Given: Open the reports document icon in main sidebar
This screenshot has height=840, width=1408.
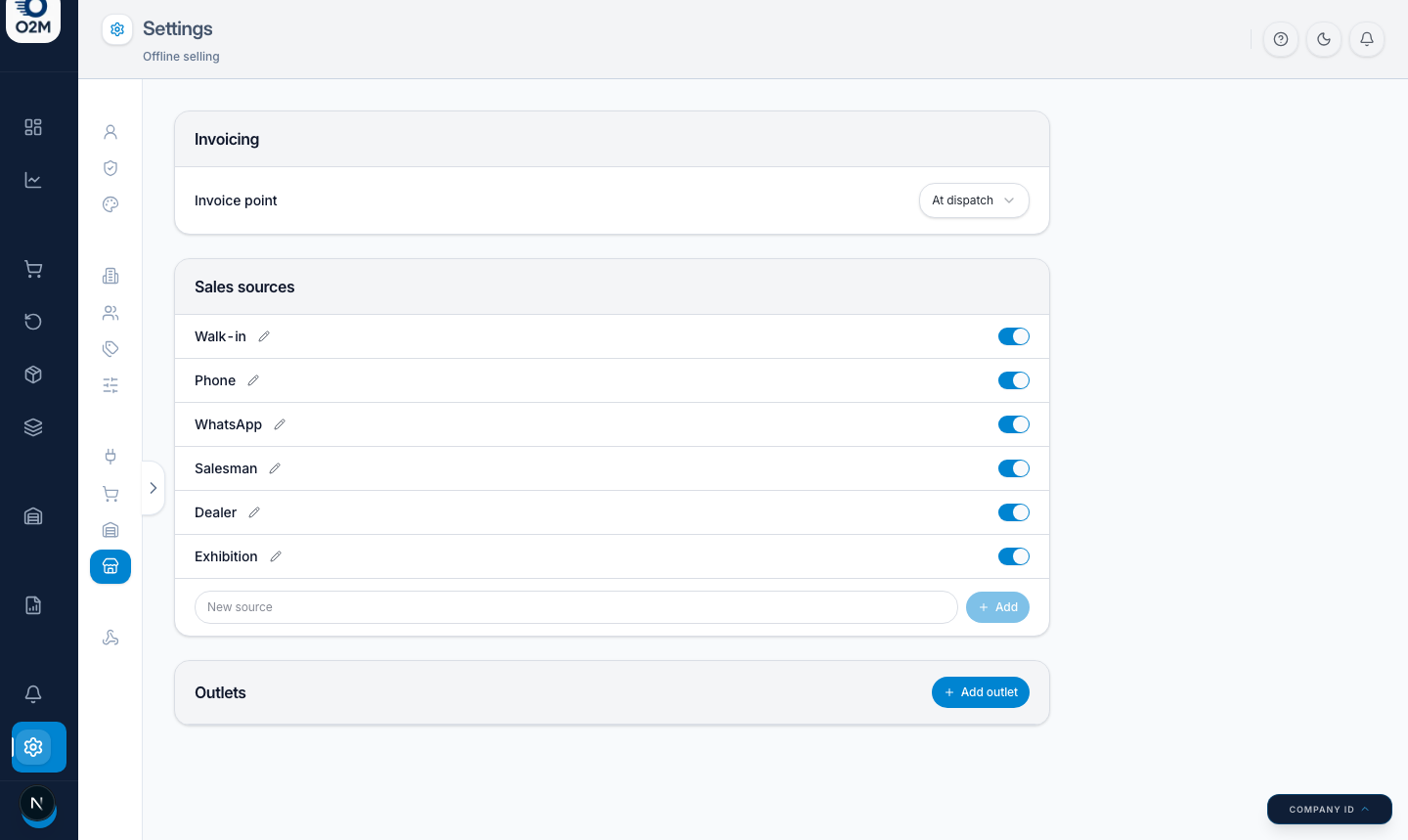Looking at the screenshot, I should click(x=33, y=605).
